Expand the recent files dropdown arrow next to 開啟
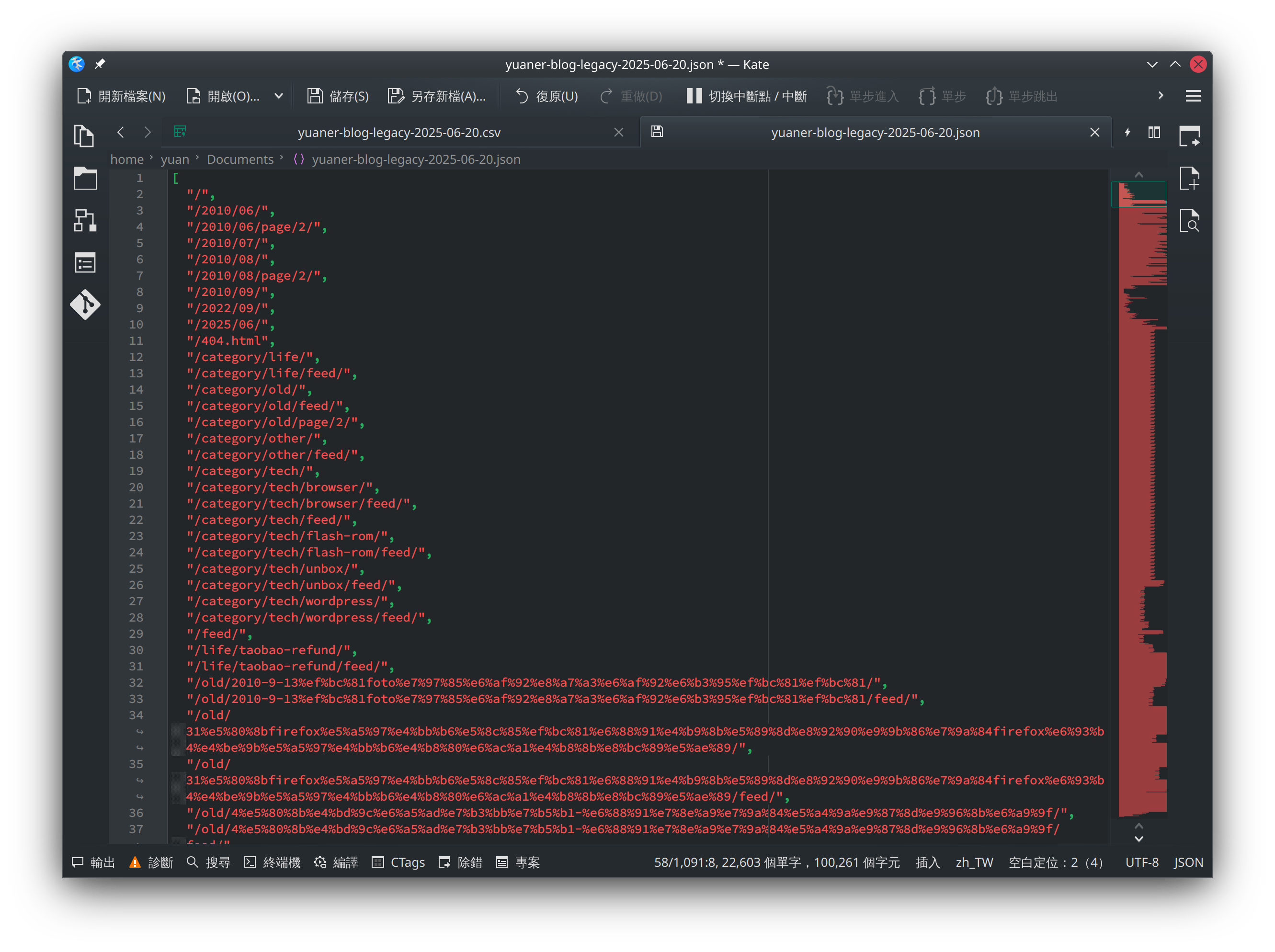This screenshot has width=1275, height=952. [x=278, y=96]
